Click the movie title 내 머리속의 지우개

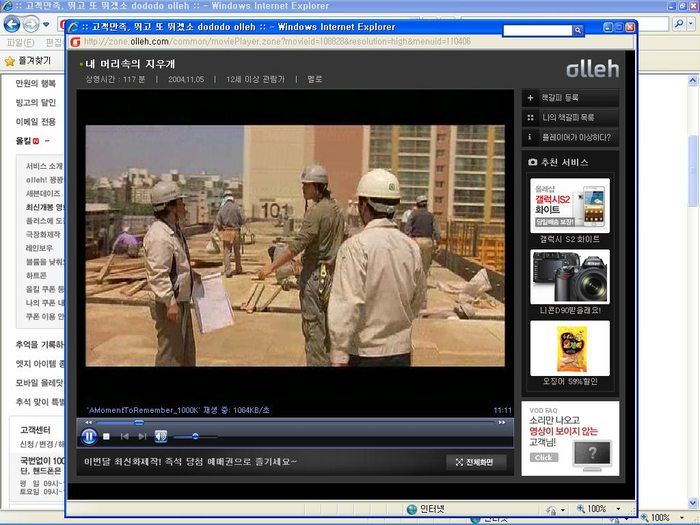(x=130, y=64)
